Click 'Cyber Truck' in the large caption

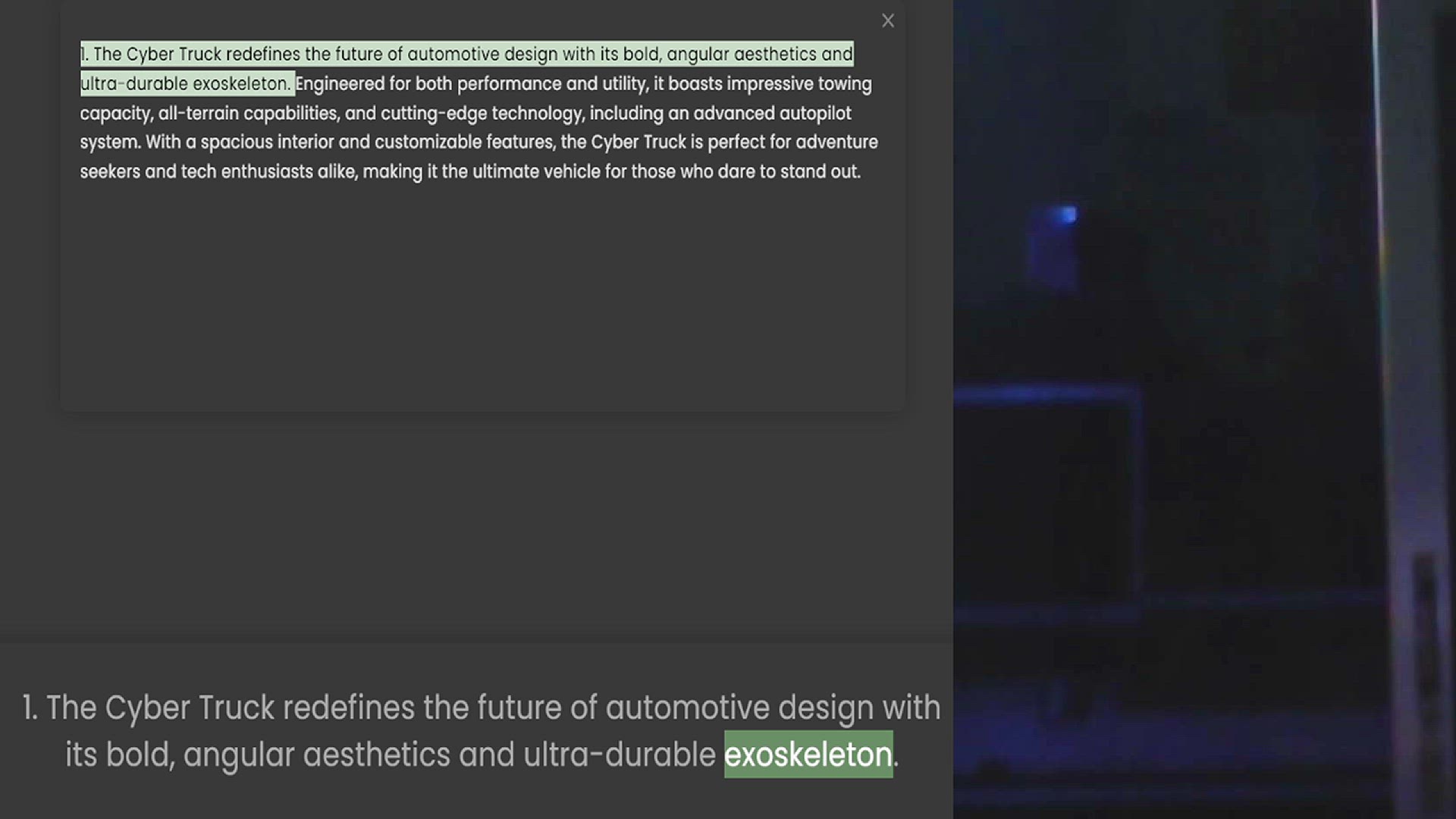190,708
